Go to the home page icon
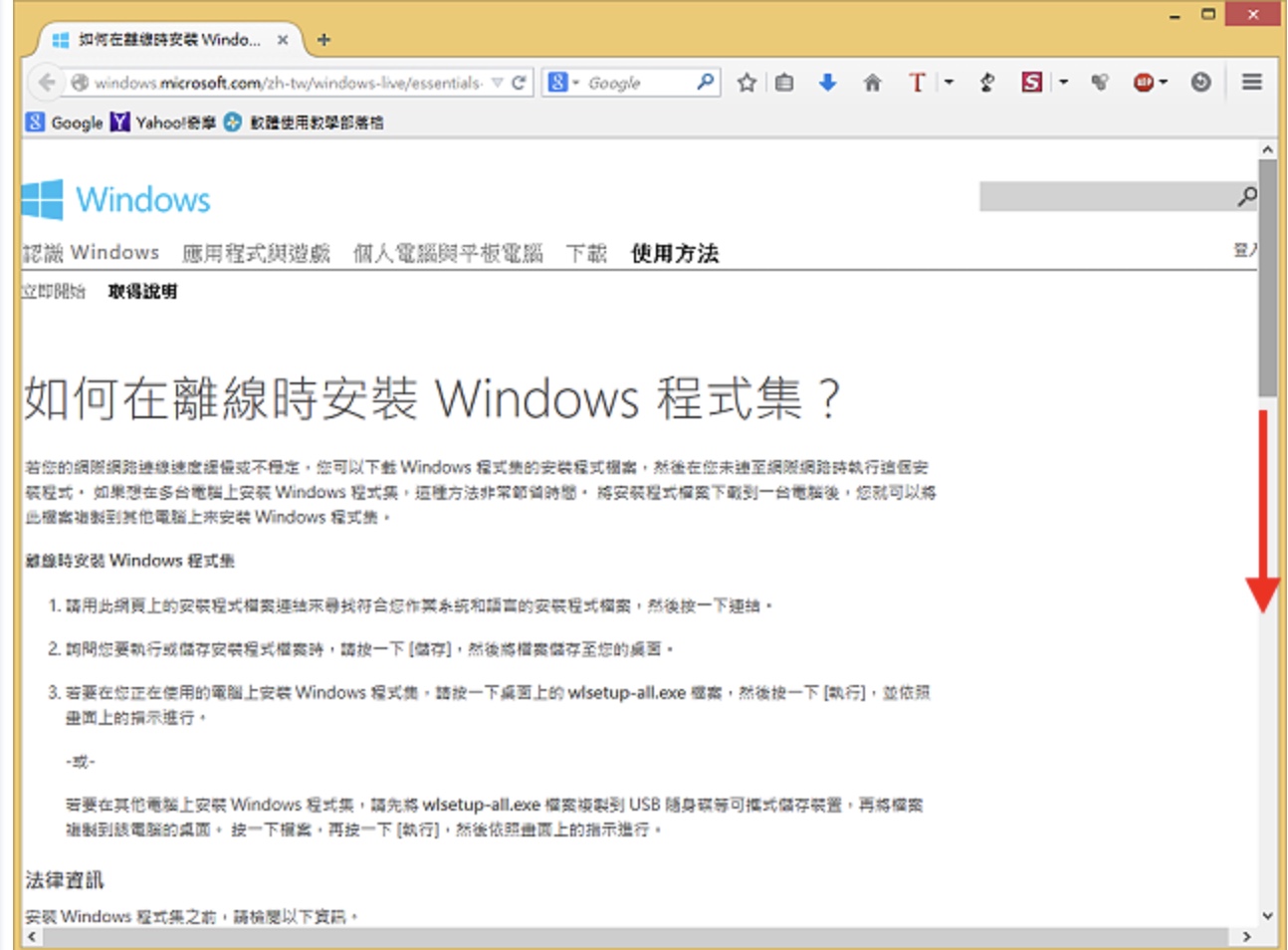Image resolution: width=1288 pixels, height=950 pixels. click(872, 83)
